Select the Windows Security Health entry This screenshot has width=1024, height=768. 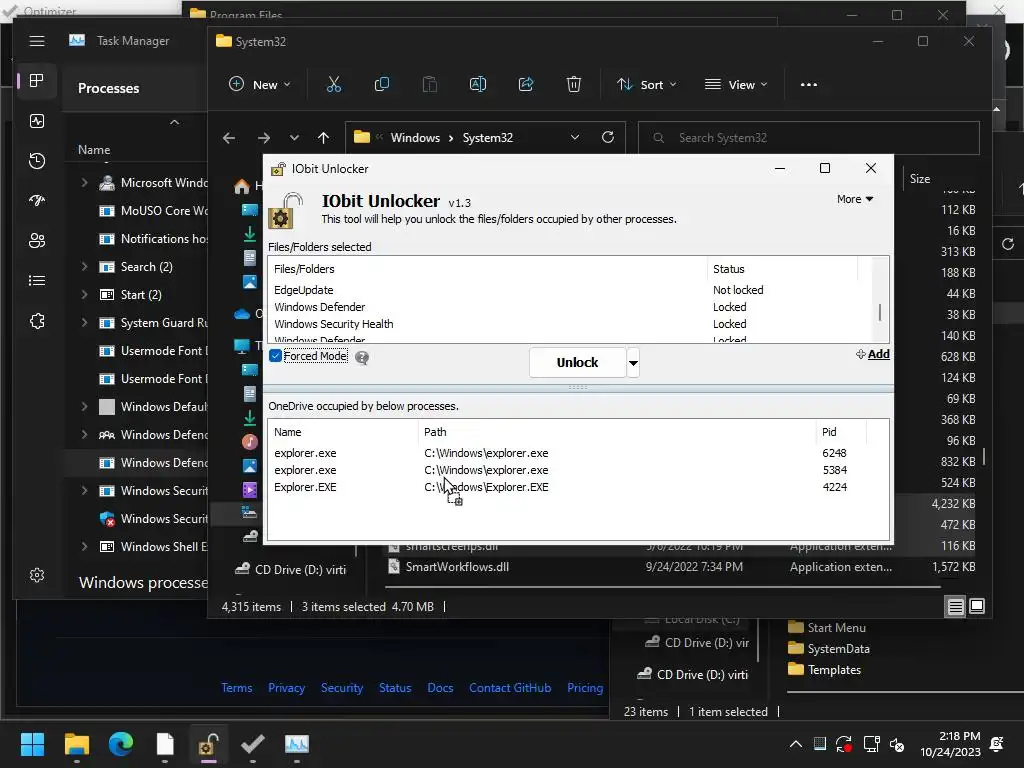click(334, 324)
